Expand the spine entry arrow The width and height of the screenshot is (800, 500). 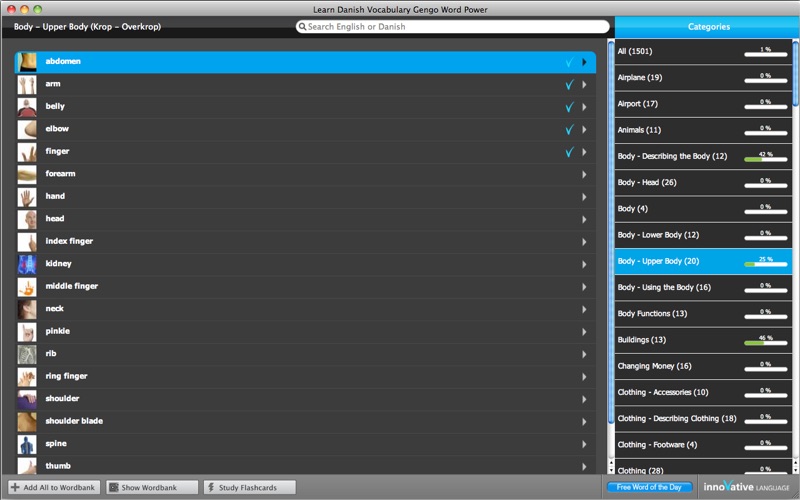coord(584,444)
